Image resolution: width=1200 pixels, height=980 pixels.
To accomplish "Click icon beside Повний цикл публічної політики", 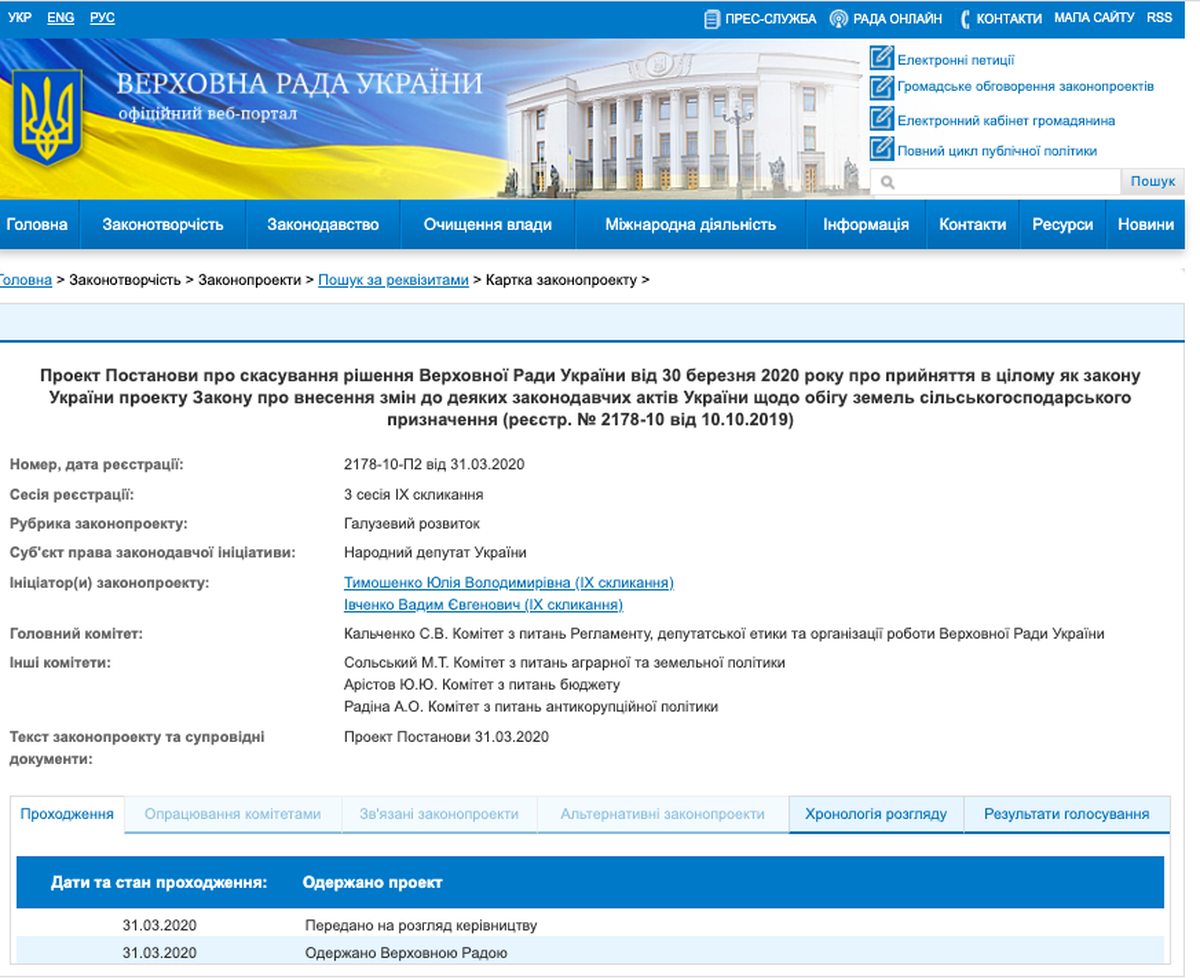I will pos(881,149).
